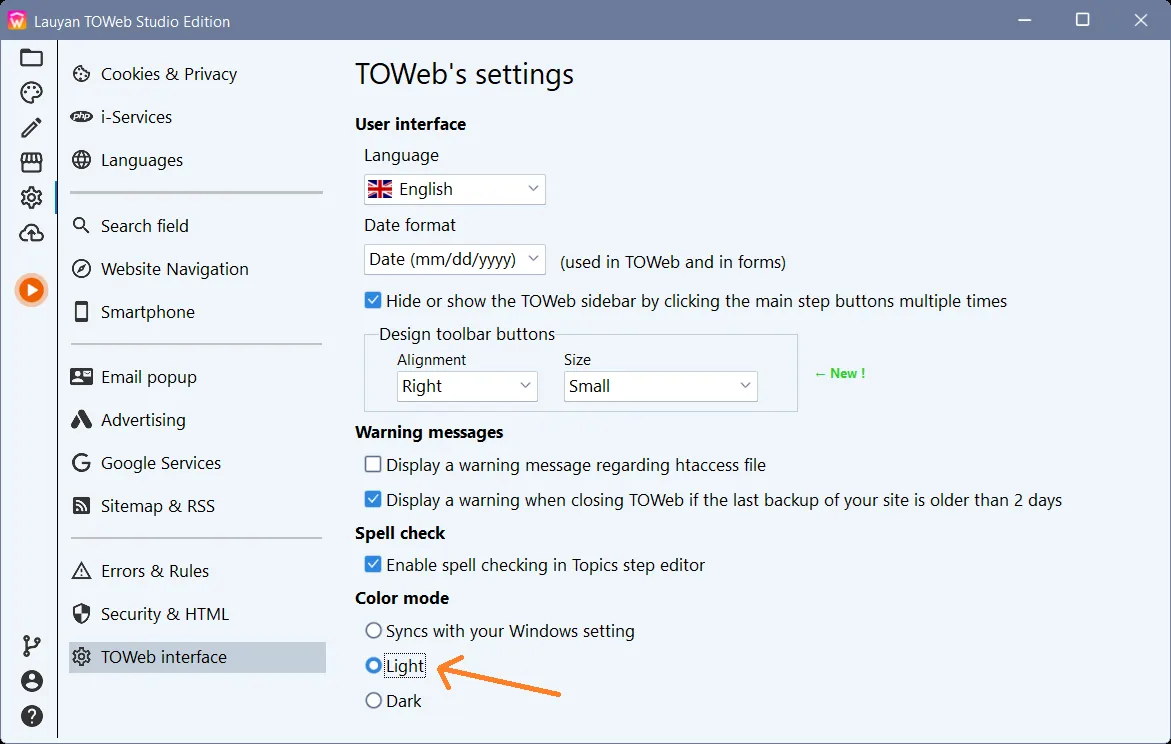The height and width of the screenshot is (744, 1171).
Task: Click the phone icon beside Smartphone
Action: click(81, 311)
